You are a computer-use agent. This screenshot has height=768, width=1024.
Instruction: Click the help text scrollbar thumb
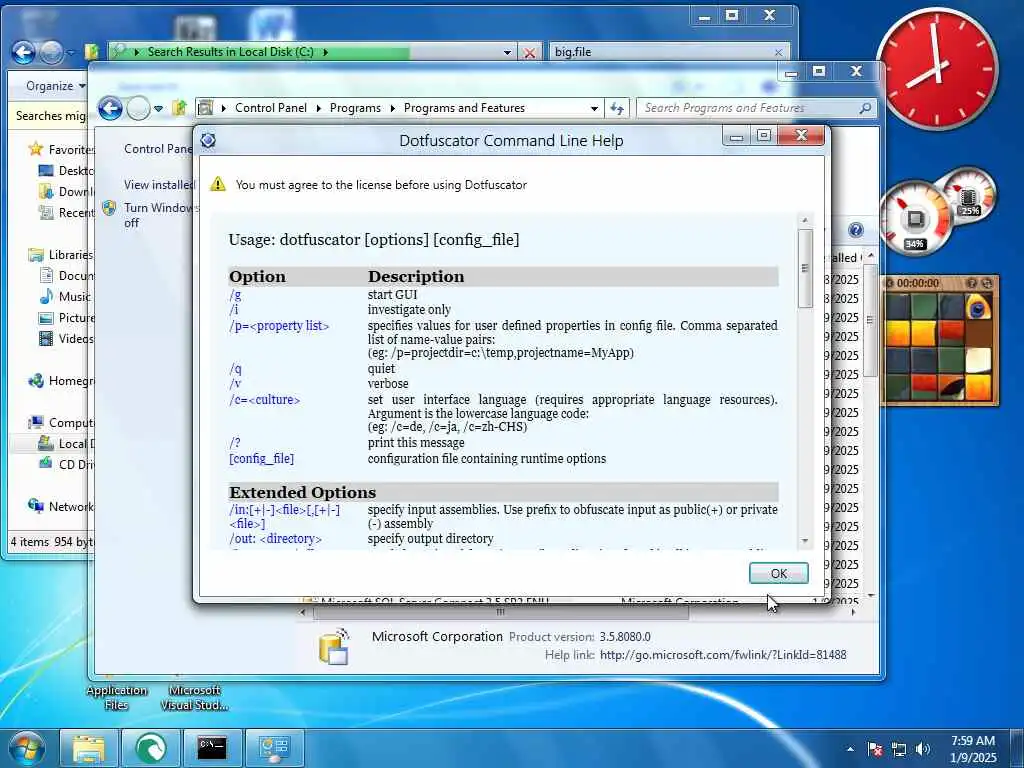(x=805, y=268)
